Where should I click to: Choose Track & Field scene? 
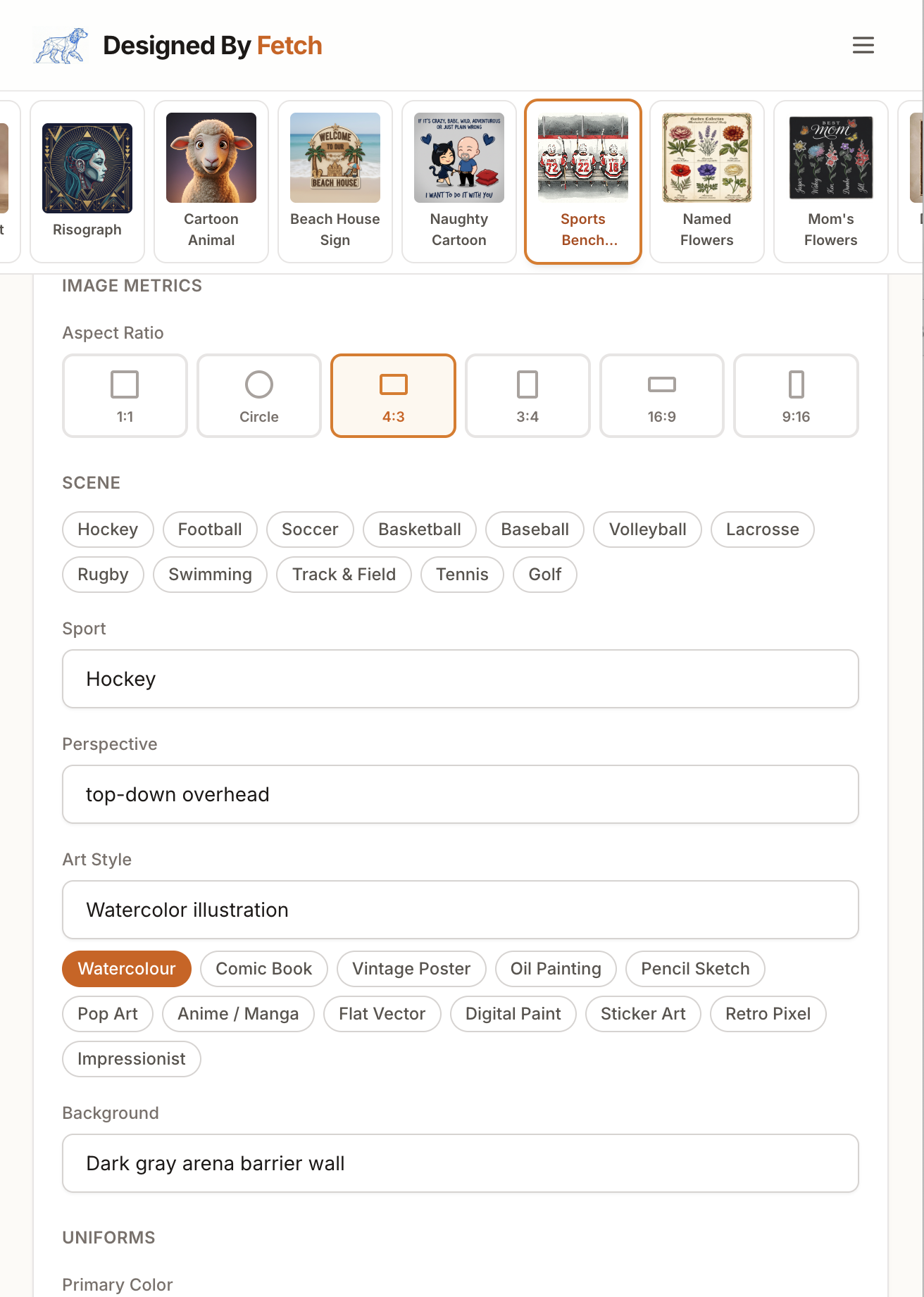[344, 575]
